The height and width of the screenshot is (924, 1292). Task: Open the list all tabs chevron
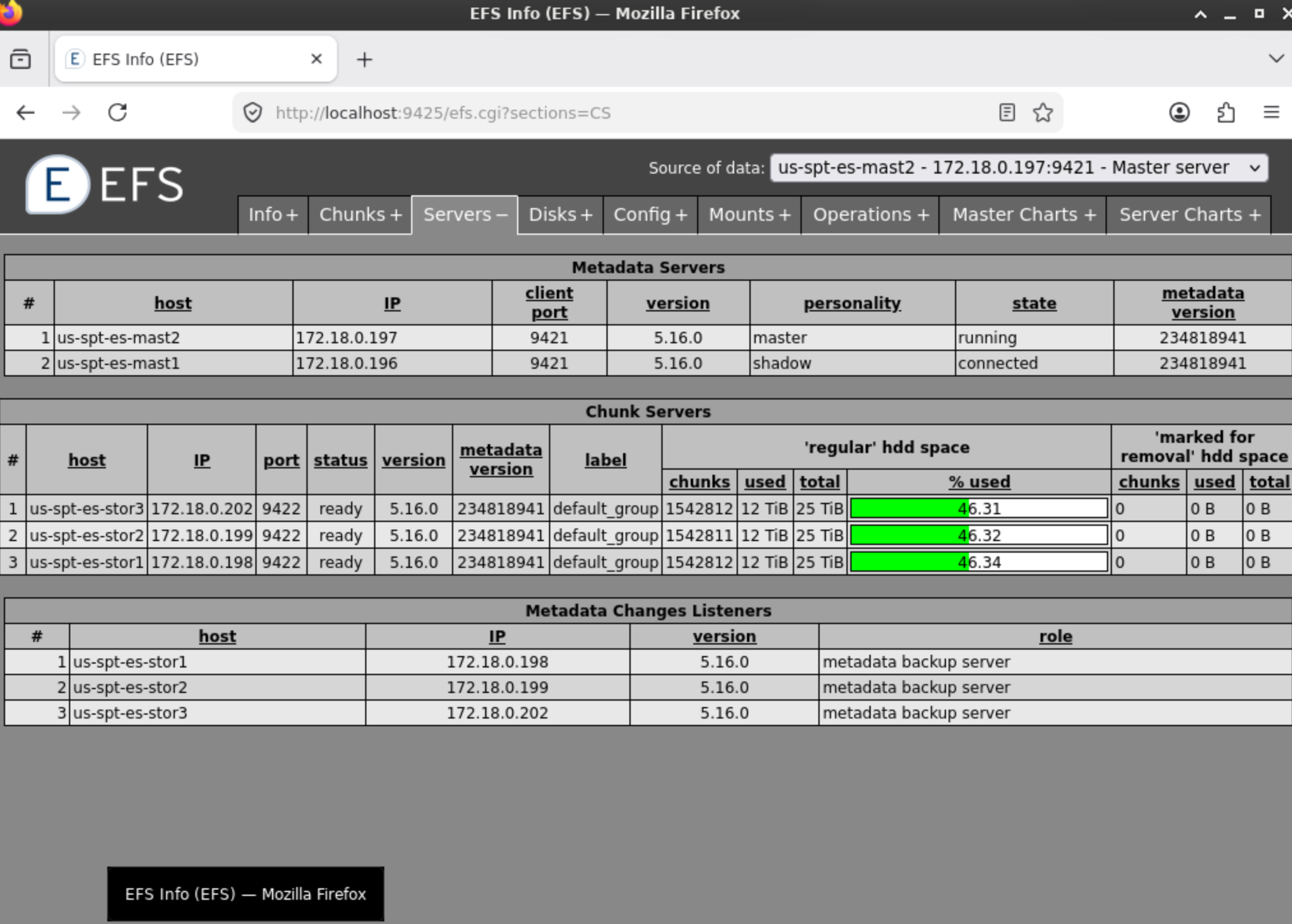click(x=1276, y=59)
